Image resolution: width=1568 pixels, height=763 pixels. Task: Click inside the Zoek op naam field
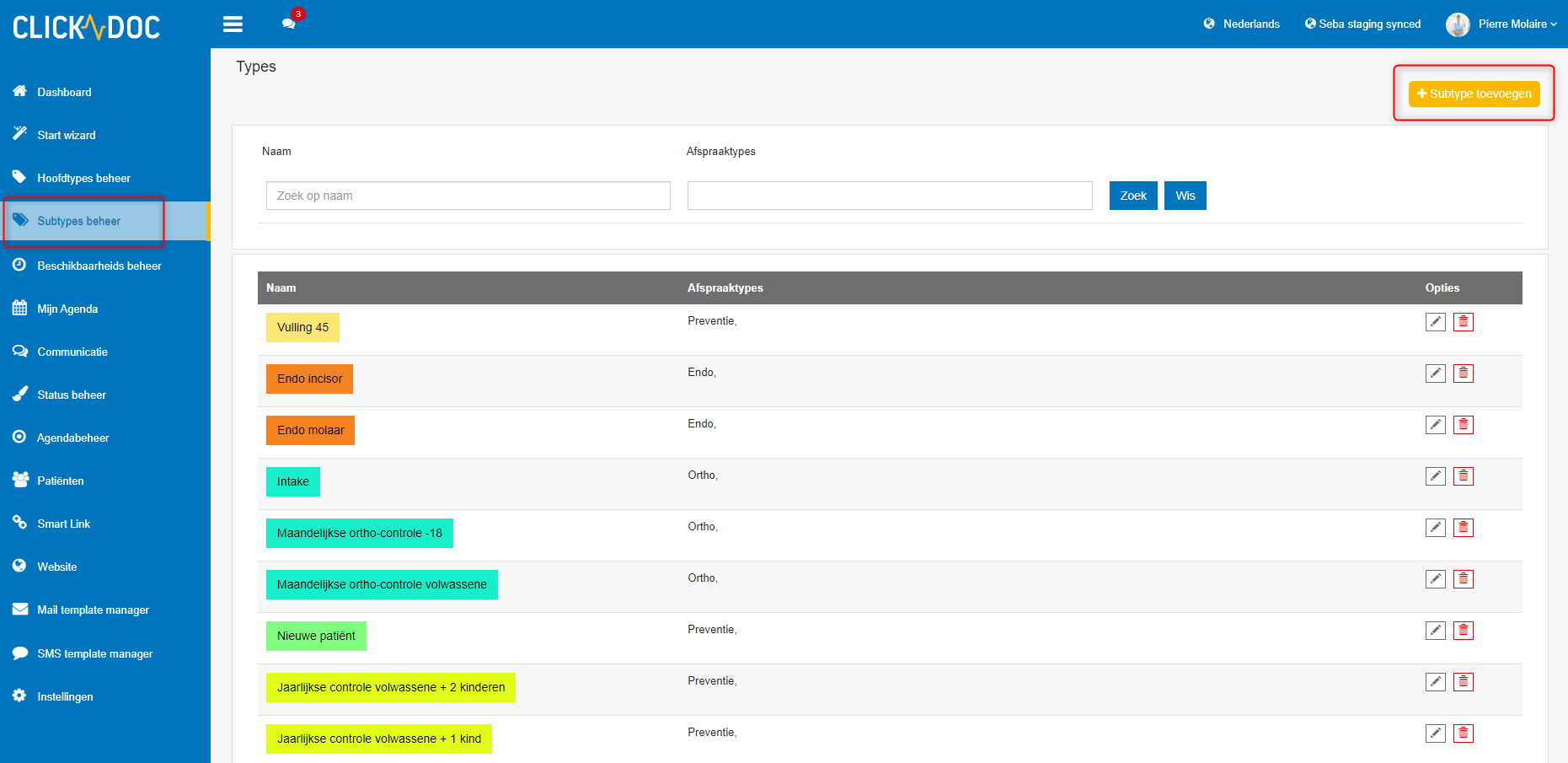tap(468, 195)
